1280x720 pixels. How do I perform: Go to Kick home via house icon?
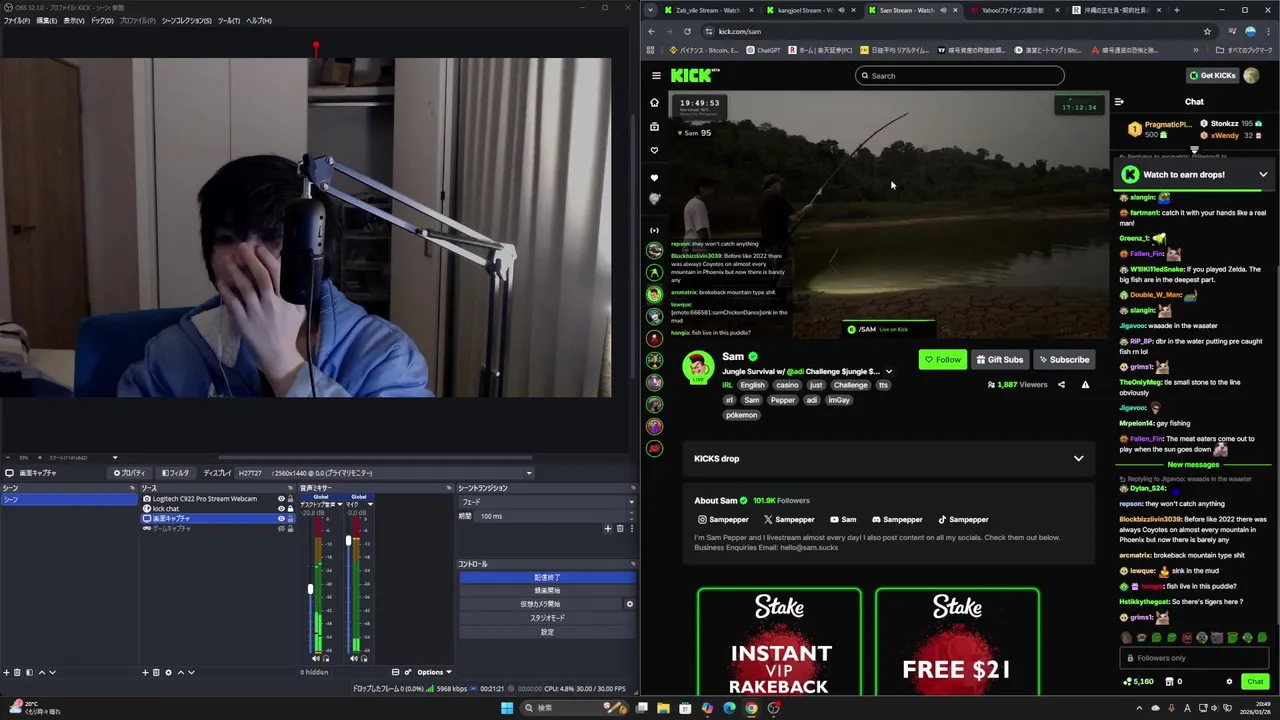[x=655, y=102]
